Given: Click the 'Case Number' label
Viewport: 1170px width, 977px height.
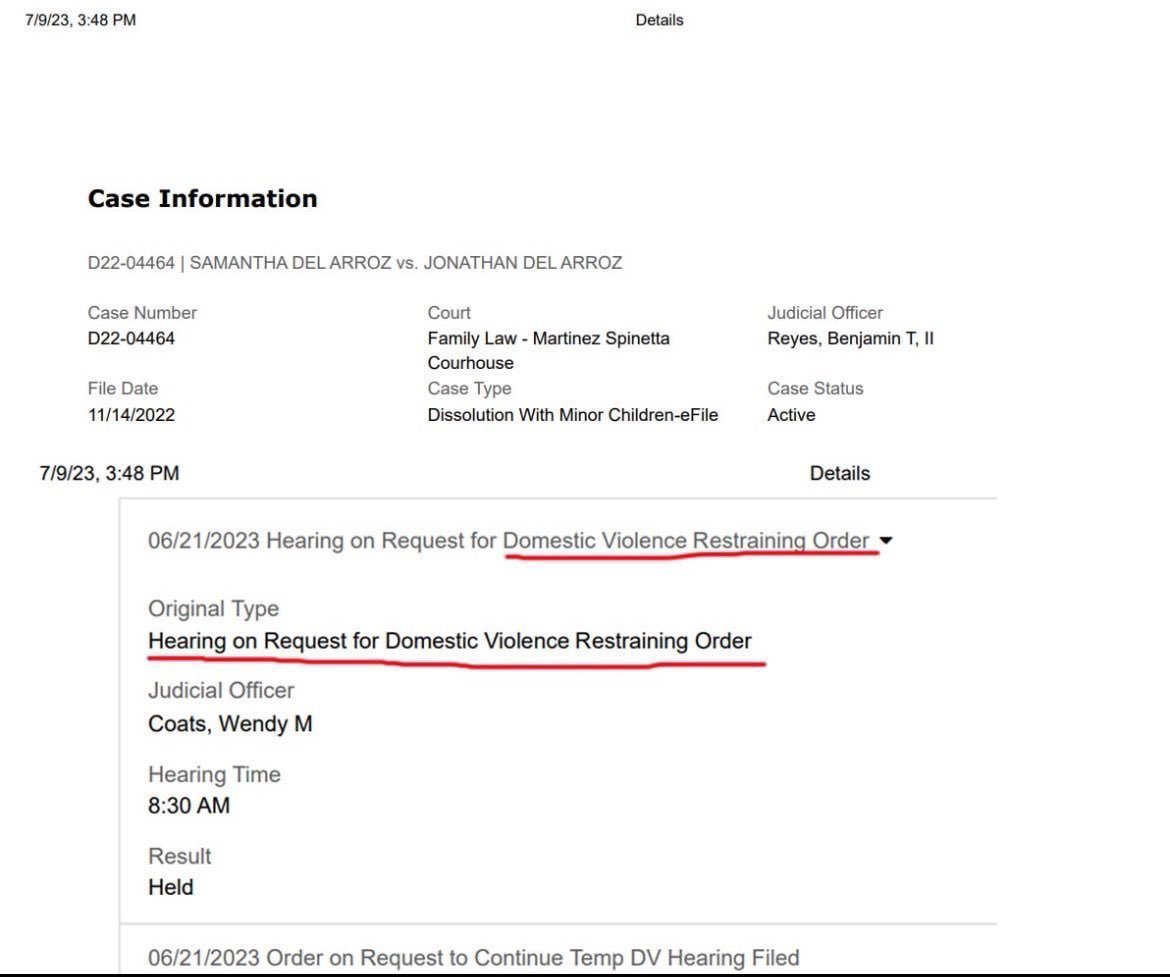Looking at the screenshot, I should pyautogui.click(x=142, y=313).
